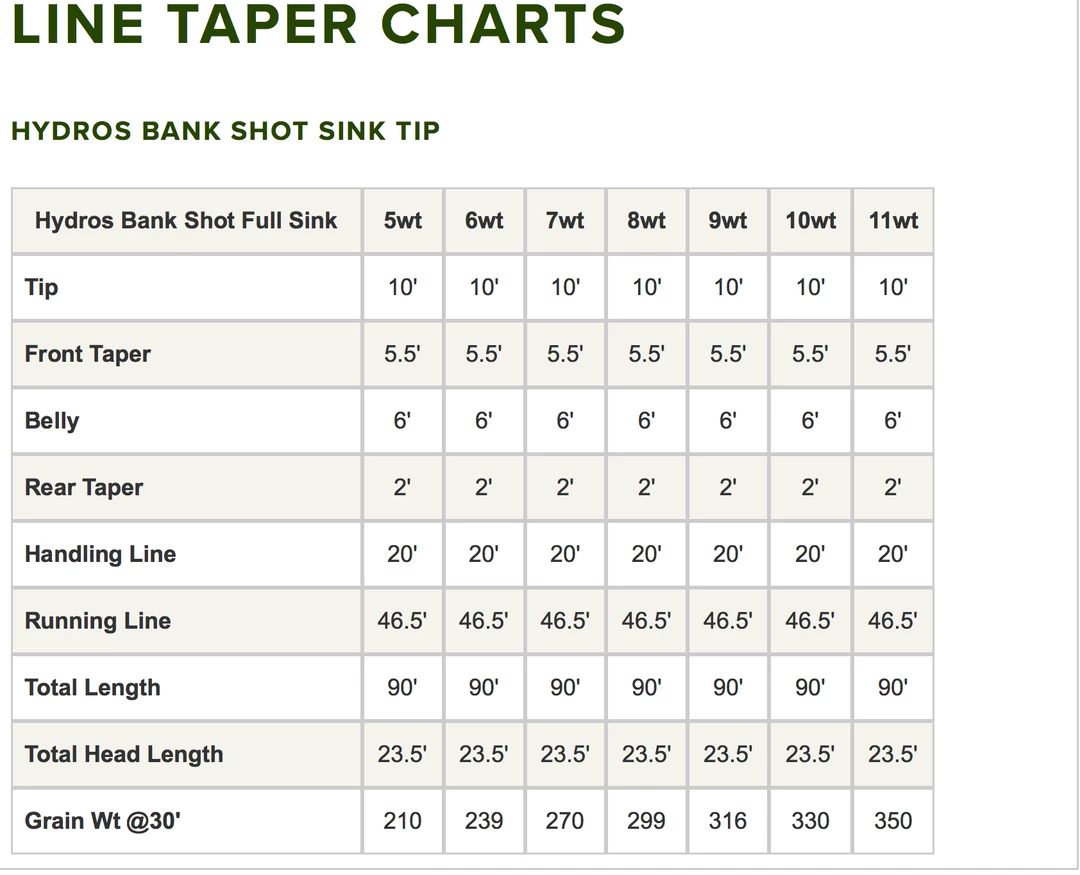Viewport: 1080px width, 875px height.
Task: Click the Running Line row label
Action: click(x=98, y=621)
